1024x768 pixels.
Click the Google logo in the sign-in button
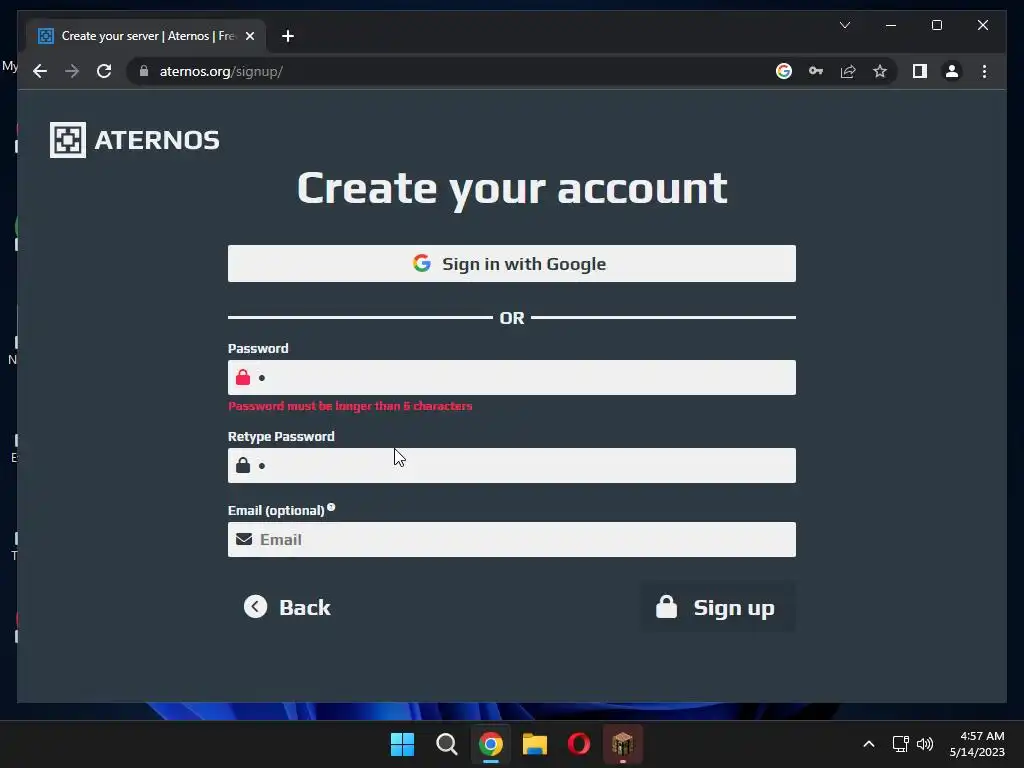422,263
